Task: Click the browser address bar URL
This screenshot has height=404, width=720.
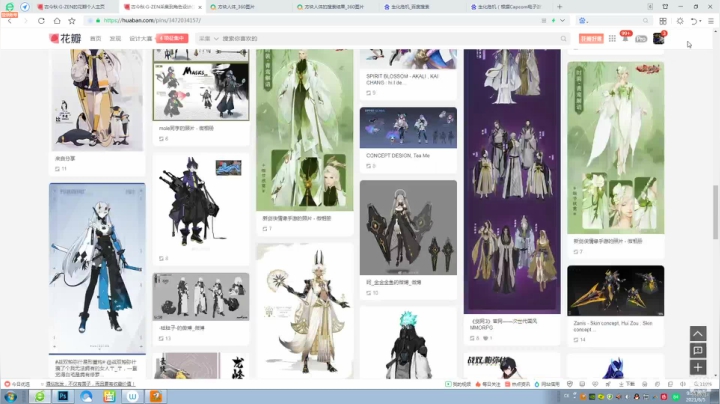Action: [x=152, y=21]
